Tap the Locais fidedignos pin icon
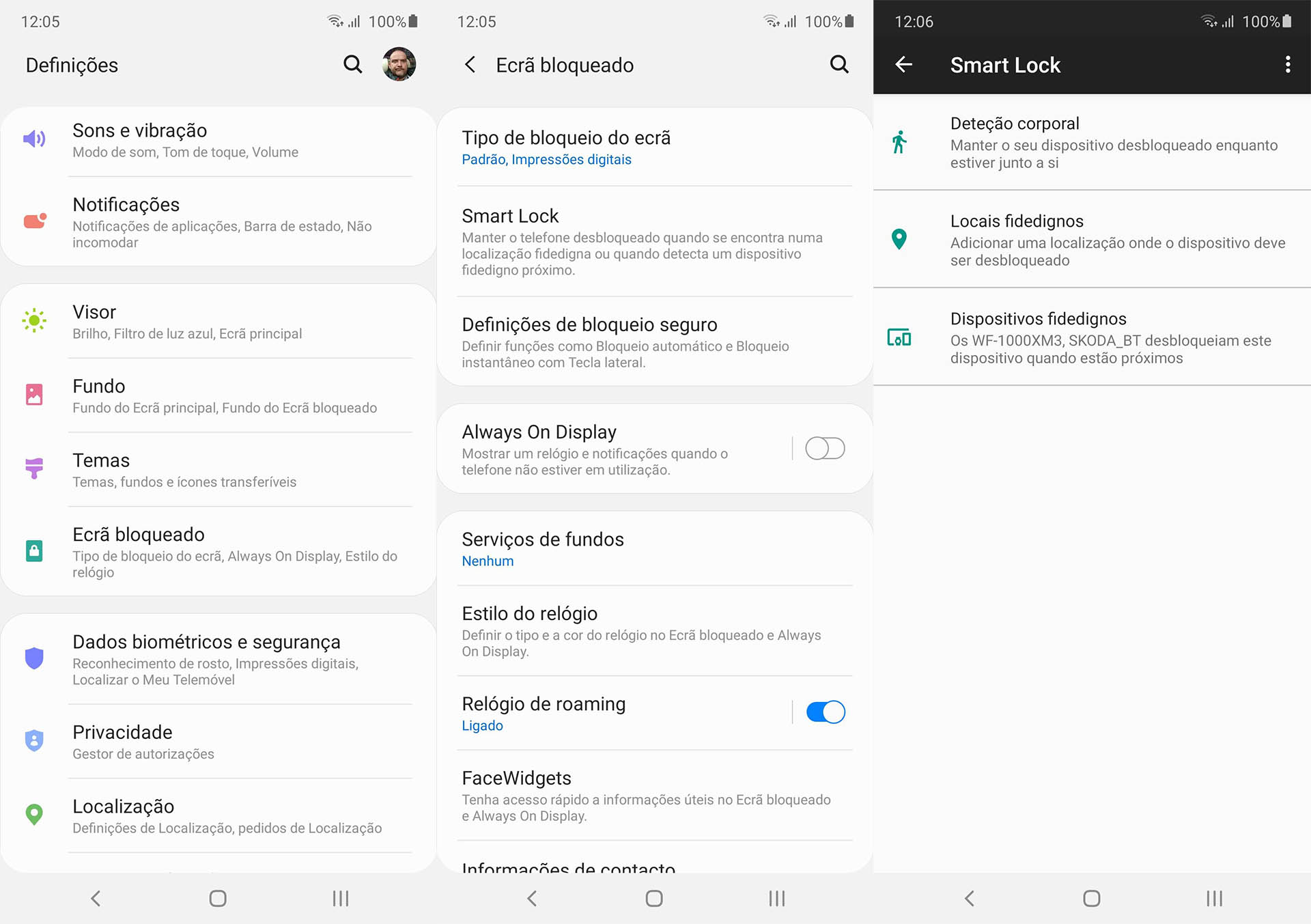Screen dimensions: 1311x924 (x=899, y=239)
